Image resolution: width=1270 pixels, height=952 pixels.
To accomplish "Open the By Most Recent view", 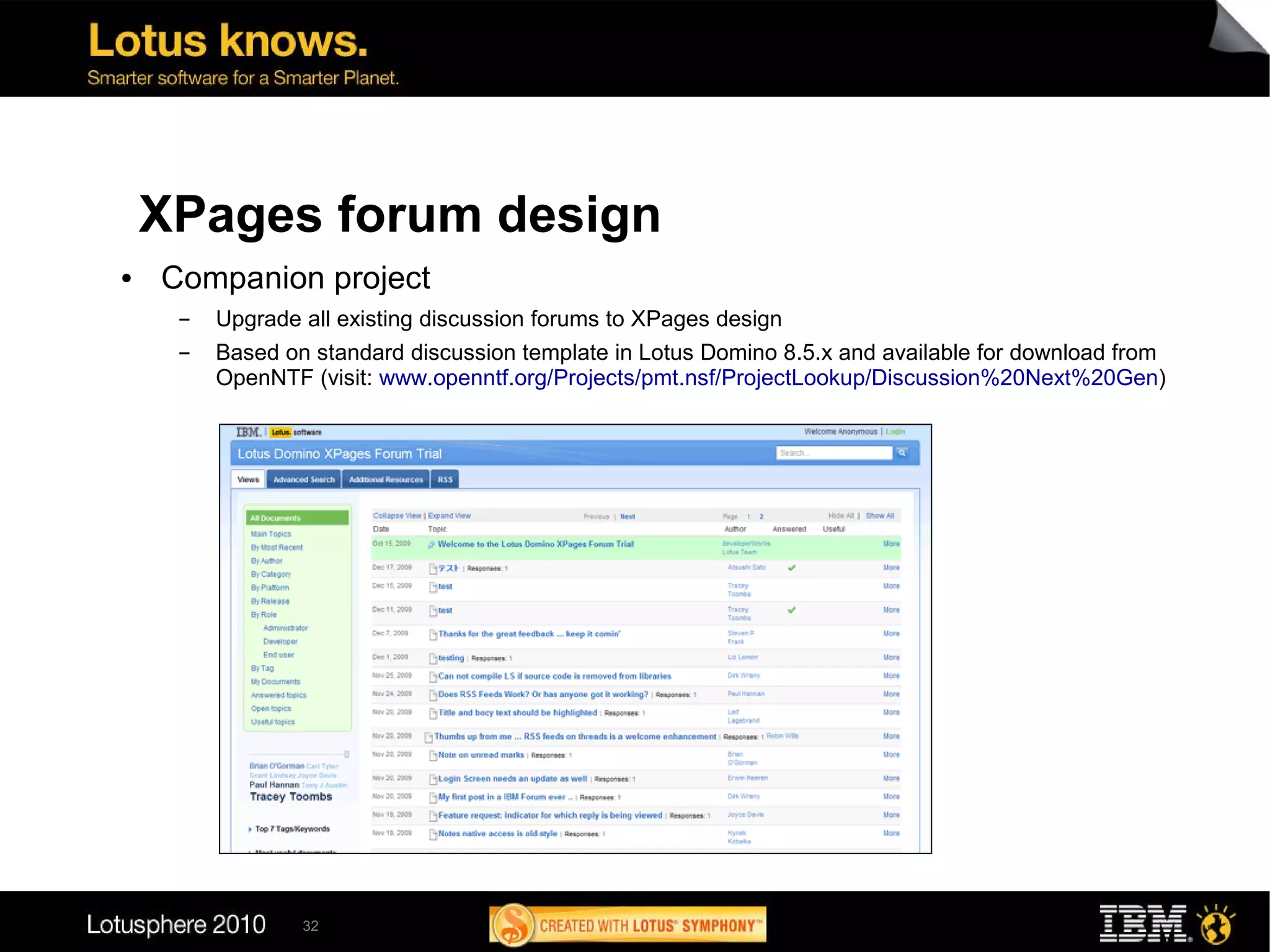I will tap(277, 548).
